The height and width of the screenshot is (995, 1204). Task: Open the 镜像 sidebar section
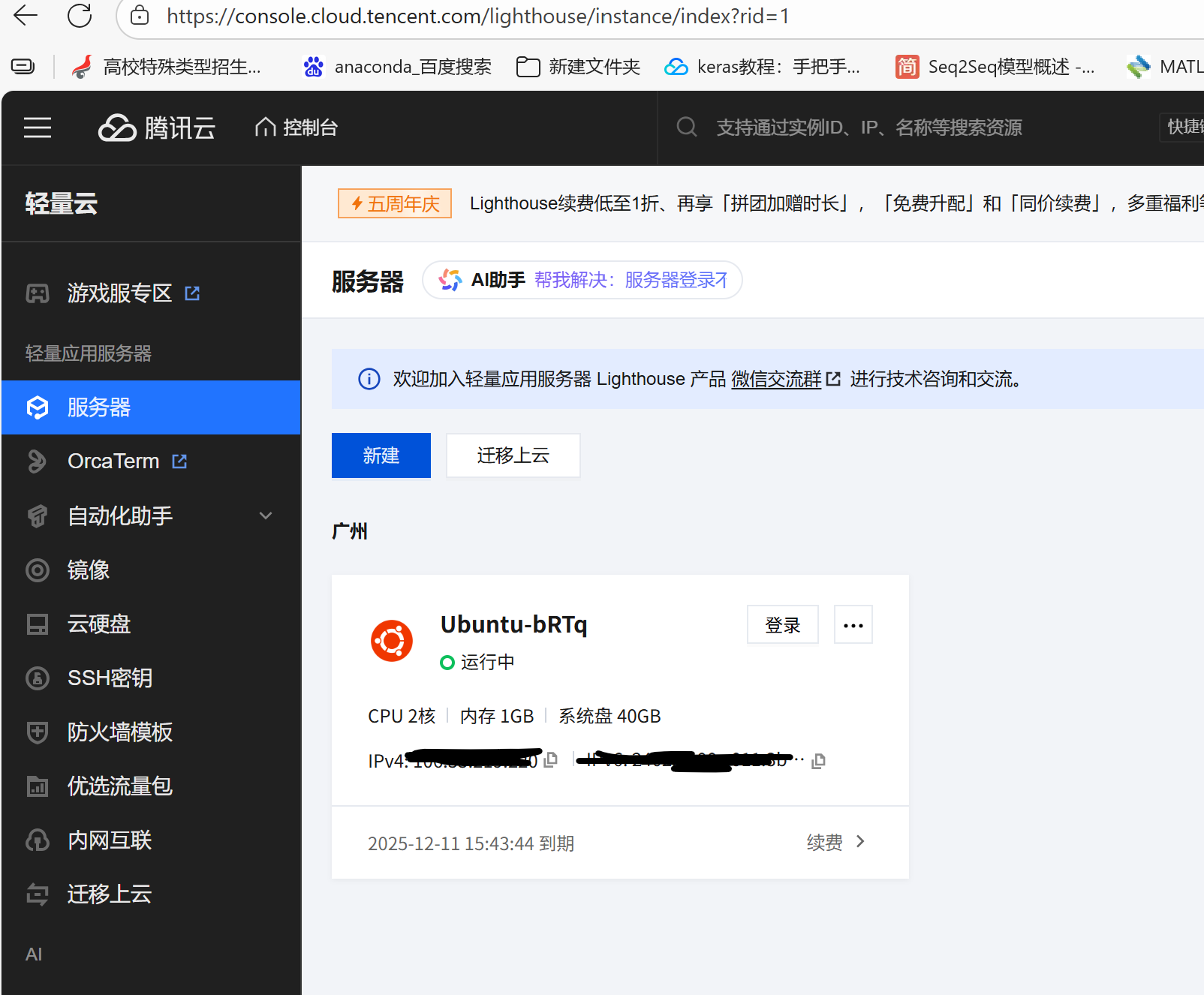(89, 570)
